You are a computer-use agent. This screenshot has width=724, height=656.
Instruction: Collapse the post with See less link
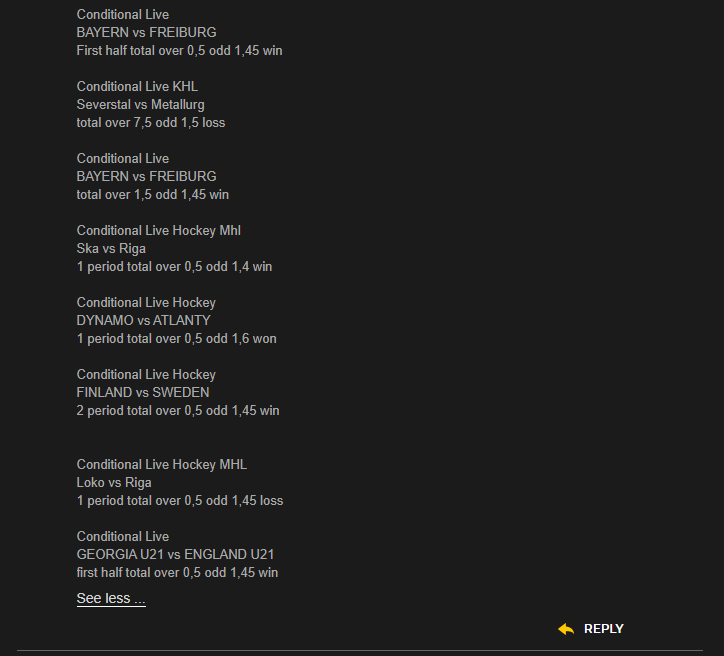point(111,598)
